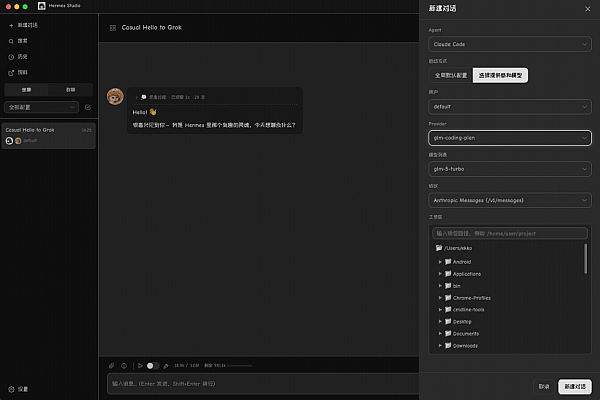Screen dimensions: 600x400
Task: Switch to the right sidebar segment tab
Action: coord(70,90)
